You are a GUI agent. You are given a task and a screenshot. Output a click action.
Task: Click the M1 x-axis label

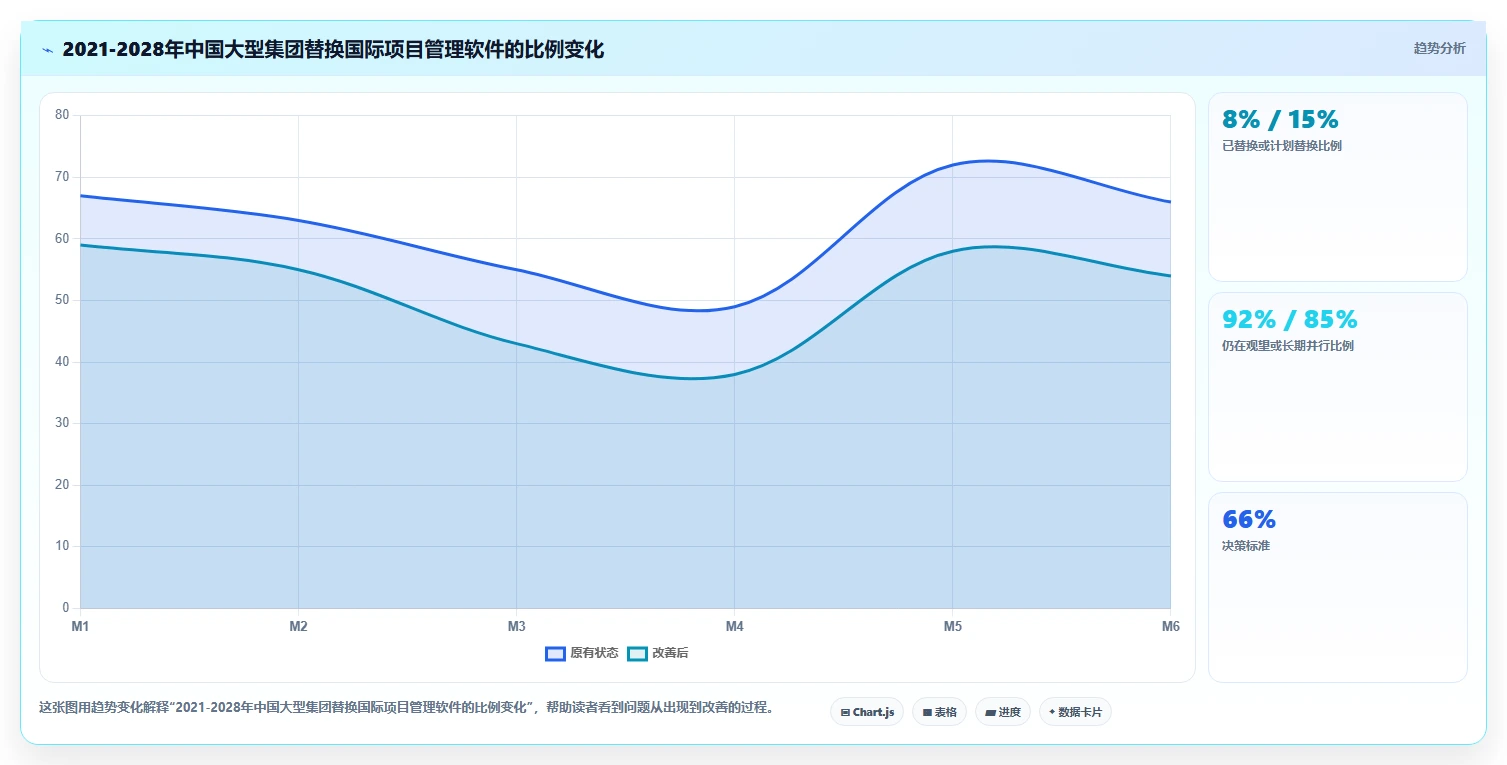[80, 627]
